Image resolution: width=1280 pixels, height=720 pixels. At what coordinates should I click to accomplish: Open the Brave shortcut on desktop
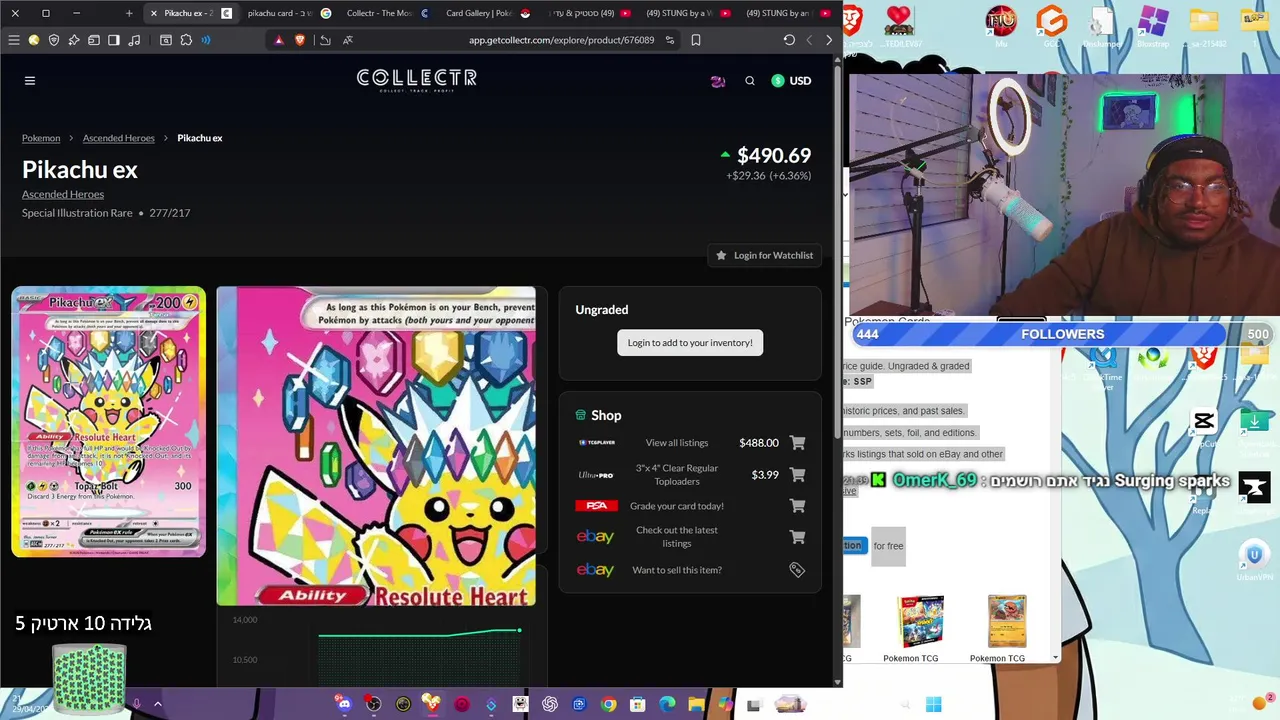pos(852,24)
